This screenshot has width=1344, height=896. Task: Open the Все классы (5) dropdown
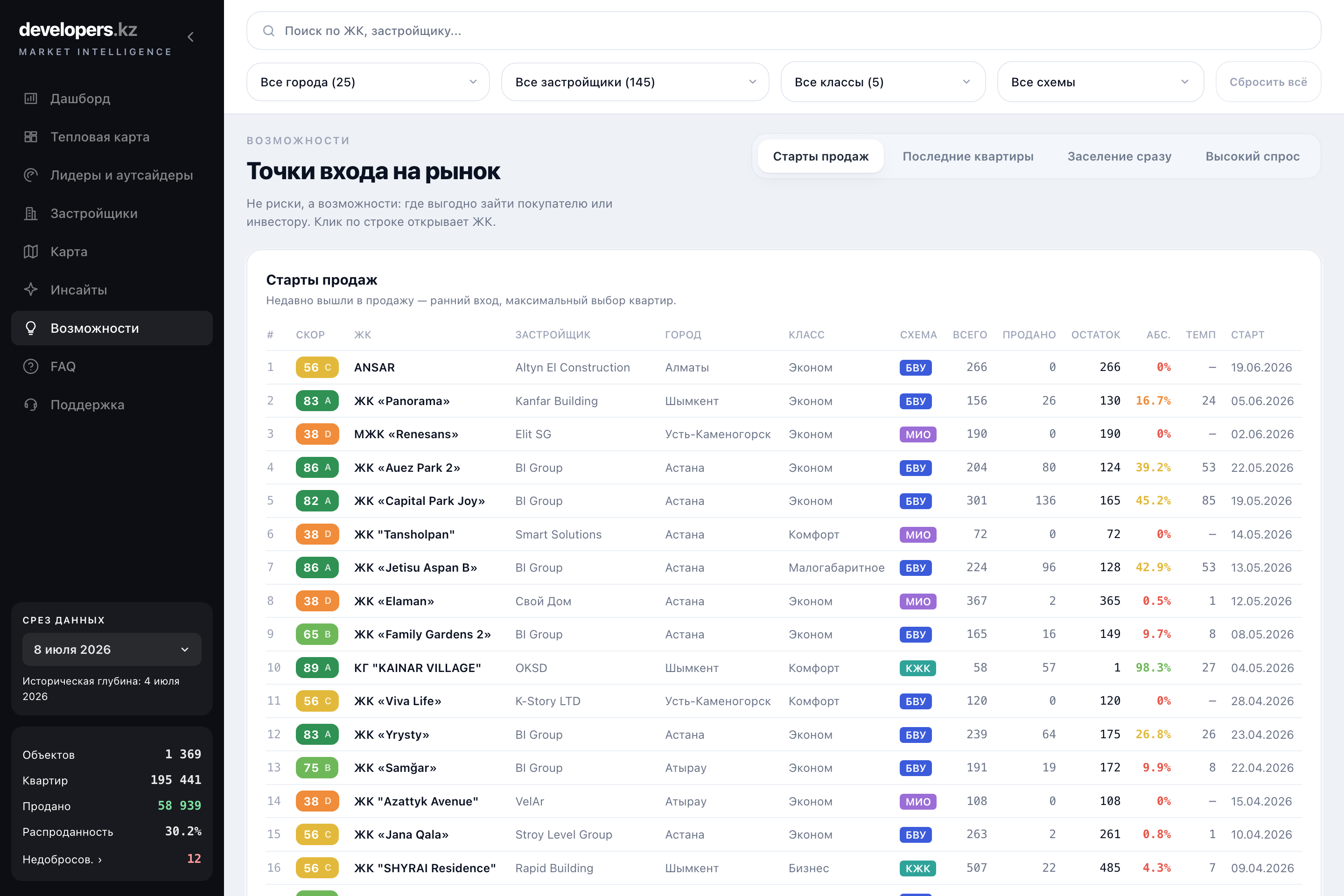click(883, 82)
